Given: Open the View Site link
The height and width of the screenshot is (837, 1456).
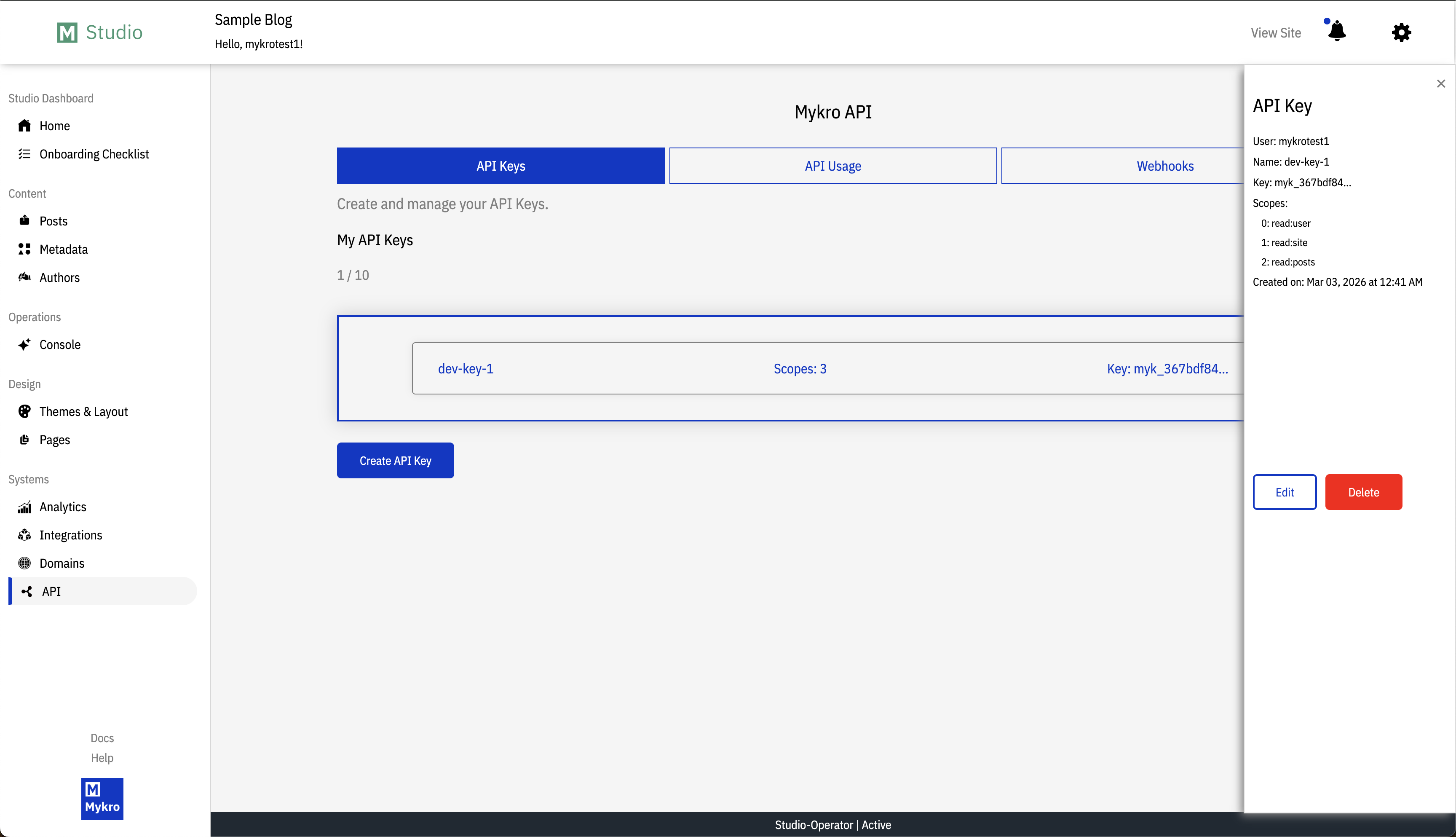Looking at the screenshot, I should (1276, 33).
